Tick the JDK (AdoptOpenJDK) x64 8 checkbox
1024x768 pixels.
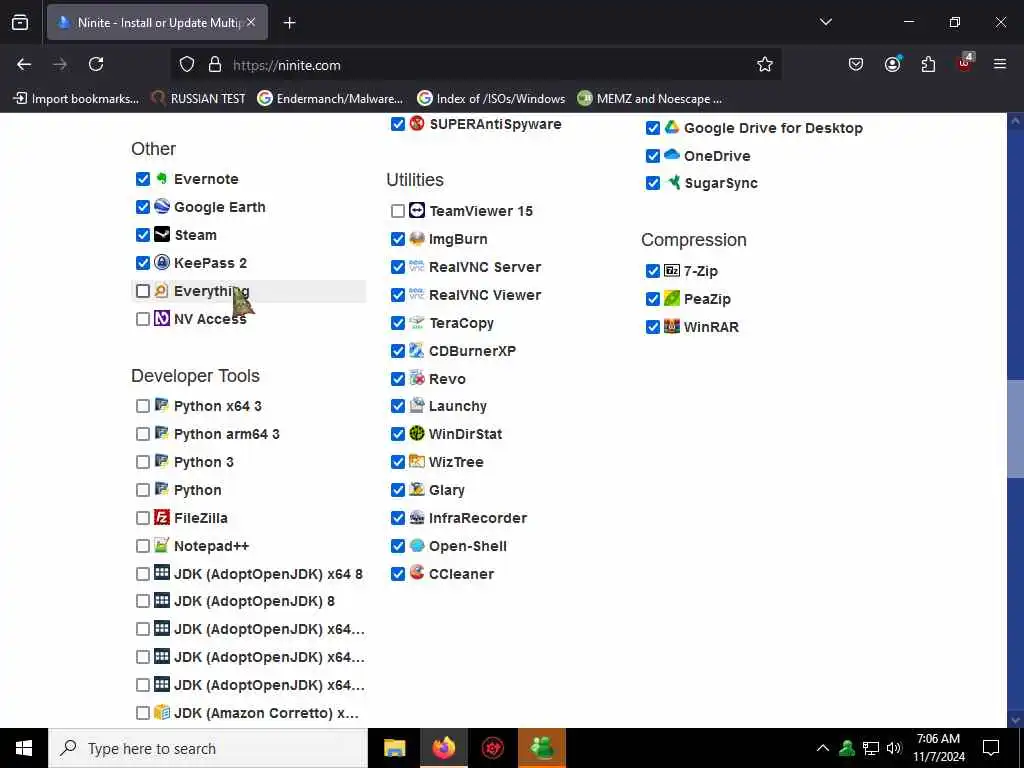click(x=143, y=573)
